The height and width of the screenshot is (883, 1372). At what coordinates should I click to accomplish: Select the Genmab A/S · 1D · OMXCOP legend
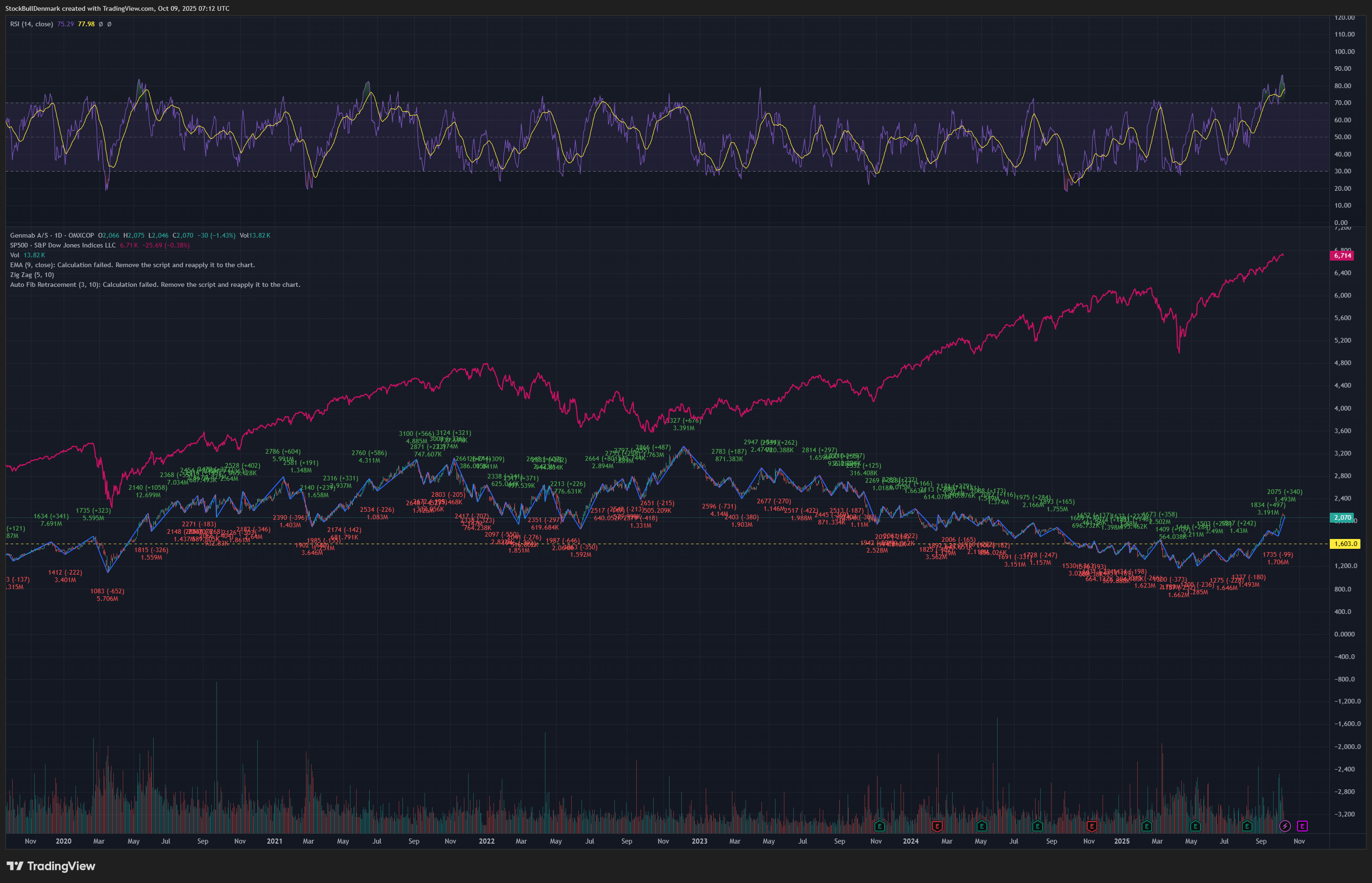tap(52, 236)
